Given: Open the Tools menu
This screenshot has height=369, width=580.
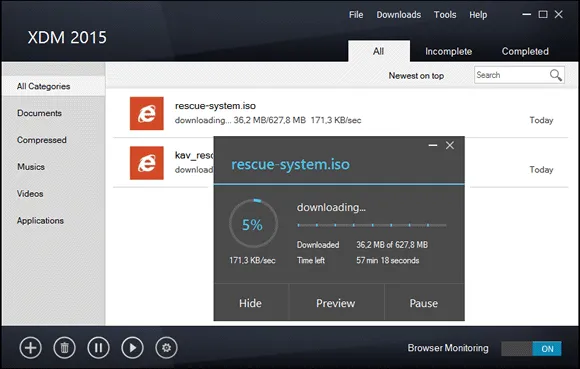Looking at the screenshot, I should click(x=445, y=15).
